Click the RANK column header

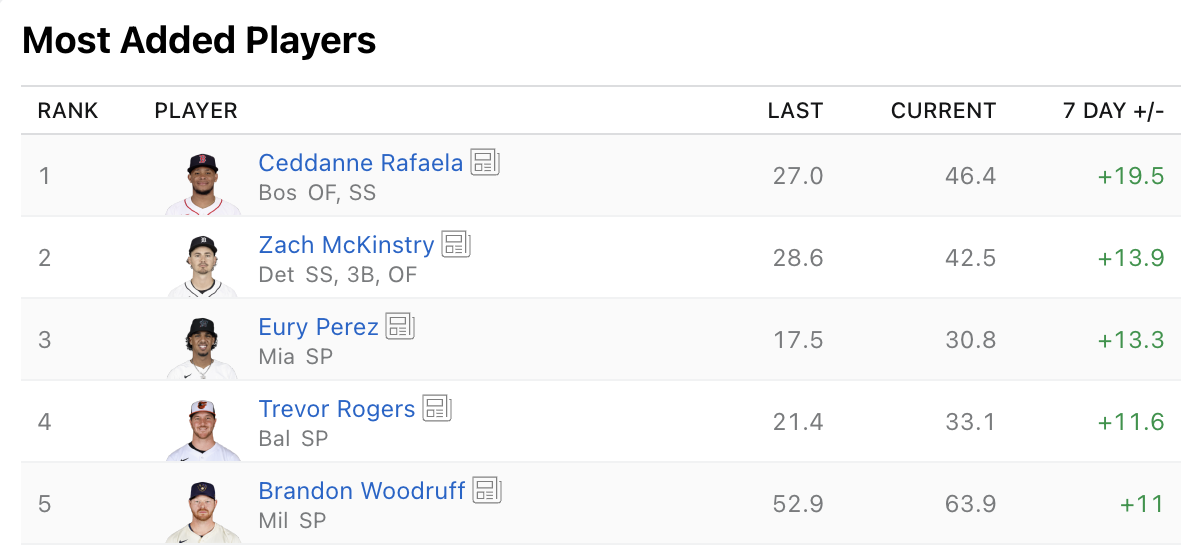point(68,111)
